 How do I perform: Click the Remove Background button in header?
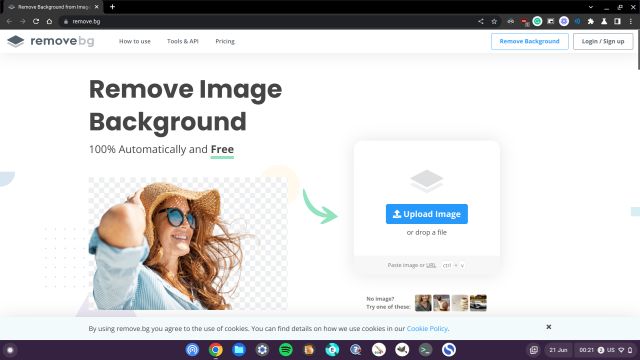point(529,41)
